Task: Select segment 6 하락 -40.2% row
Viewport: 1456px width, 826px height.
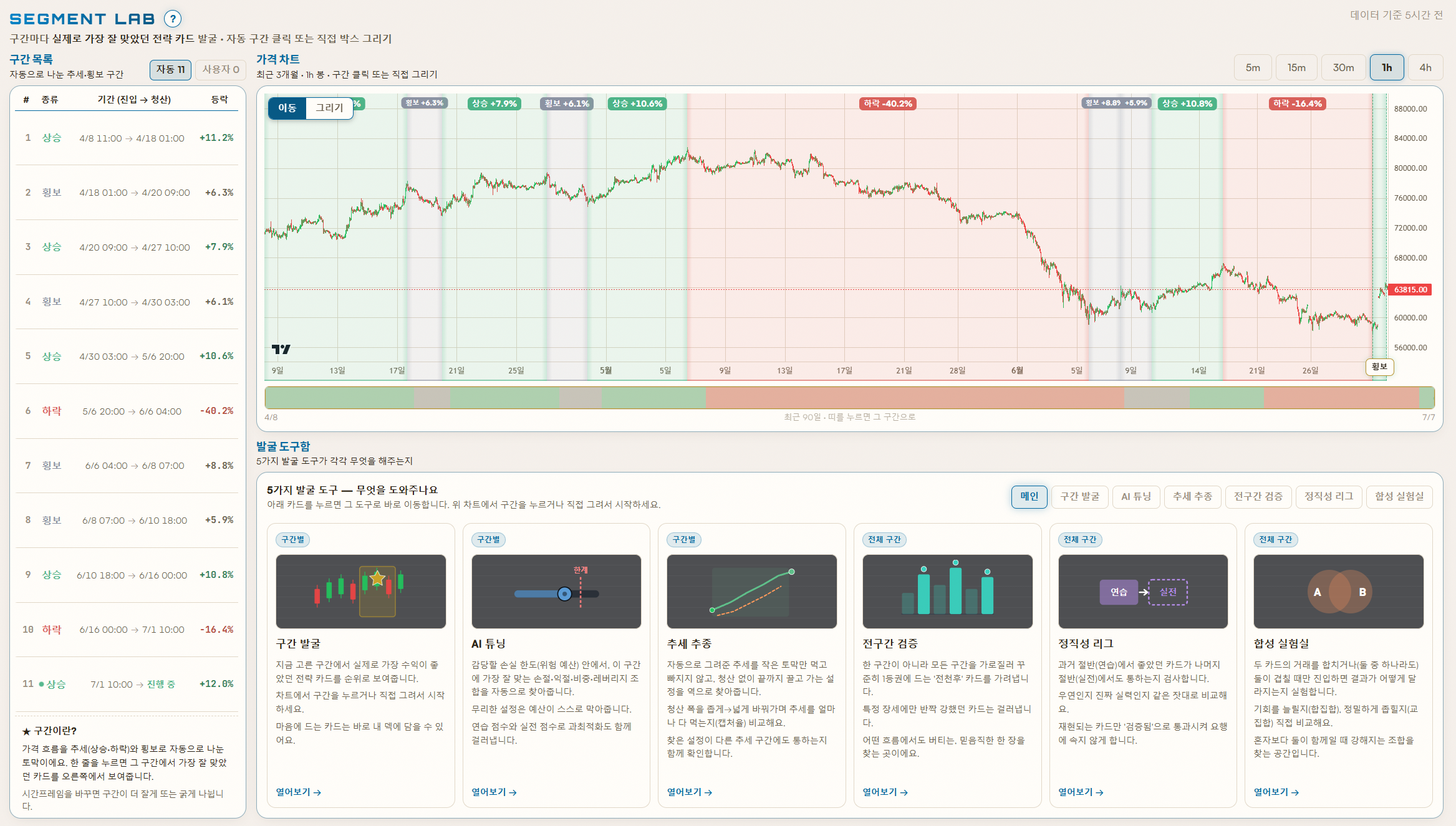Action: point(127,411)
